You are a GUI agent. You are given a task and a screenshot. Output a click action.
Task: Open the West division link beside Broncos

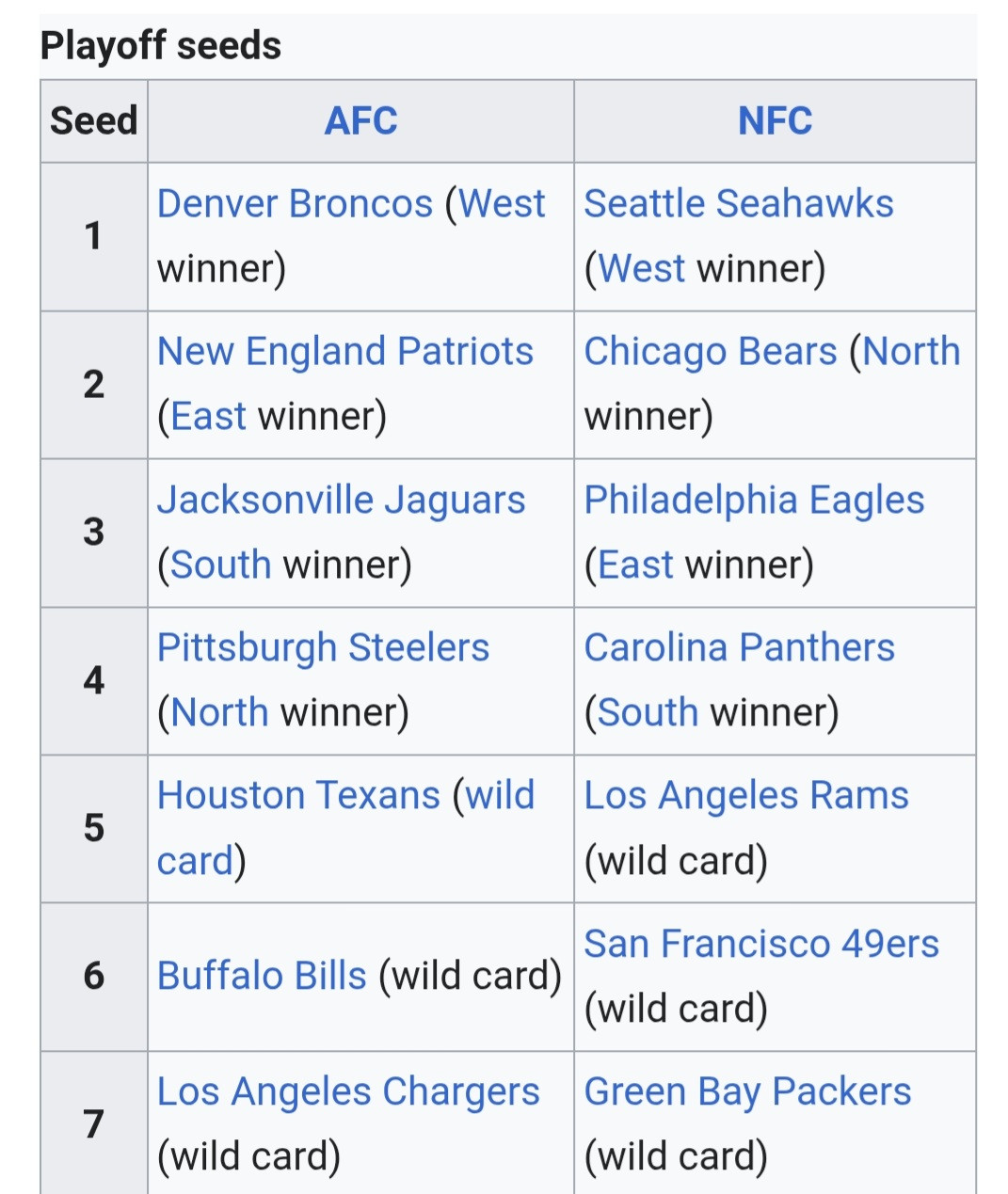(502, 204)
